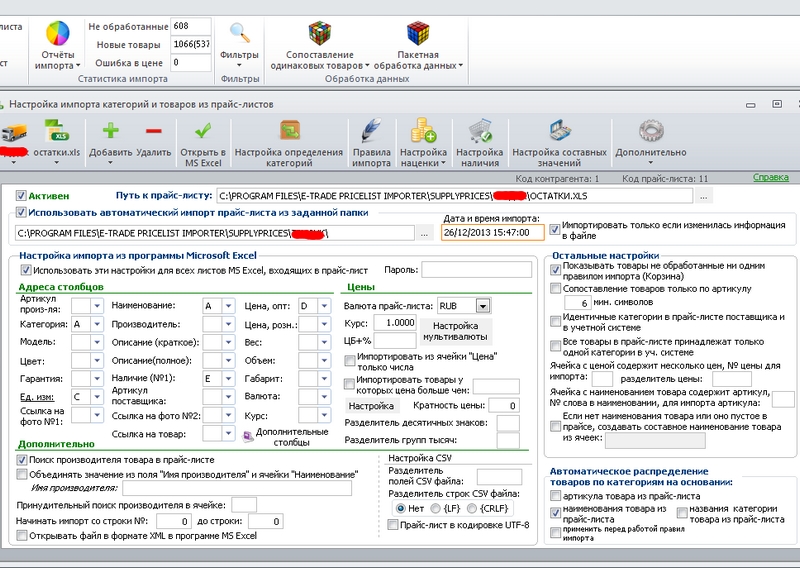Enable Все товары принадлежат одной категории checkbox
The width and height of the screenshot is (800, 568).
(x=556, y=346)
